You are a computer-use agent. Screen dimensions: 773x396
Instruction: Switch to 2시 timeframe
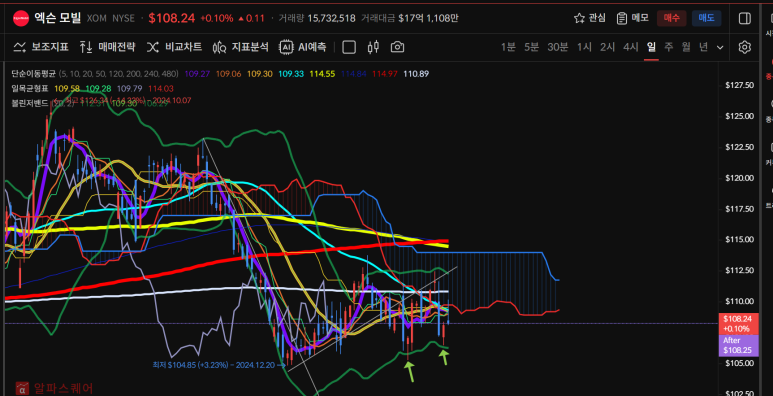coord(607,47)
